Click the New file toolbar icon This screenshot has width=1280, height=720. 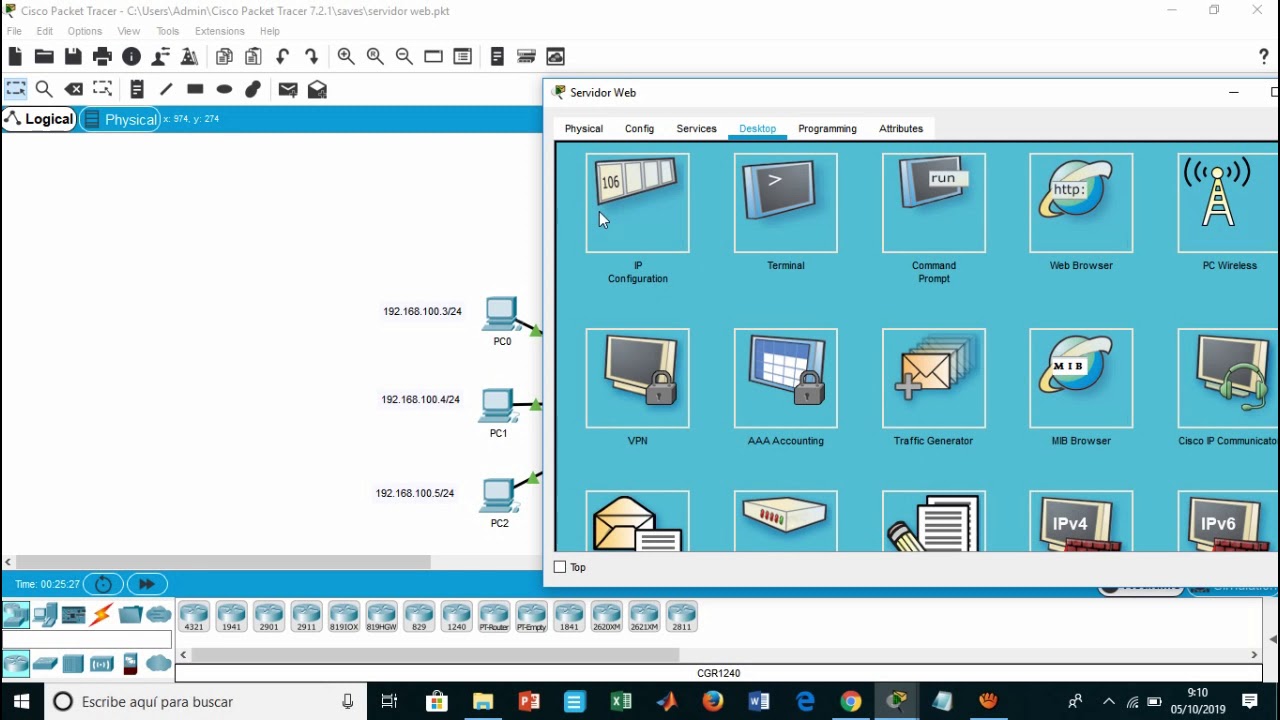click(15, 57)
